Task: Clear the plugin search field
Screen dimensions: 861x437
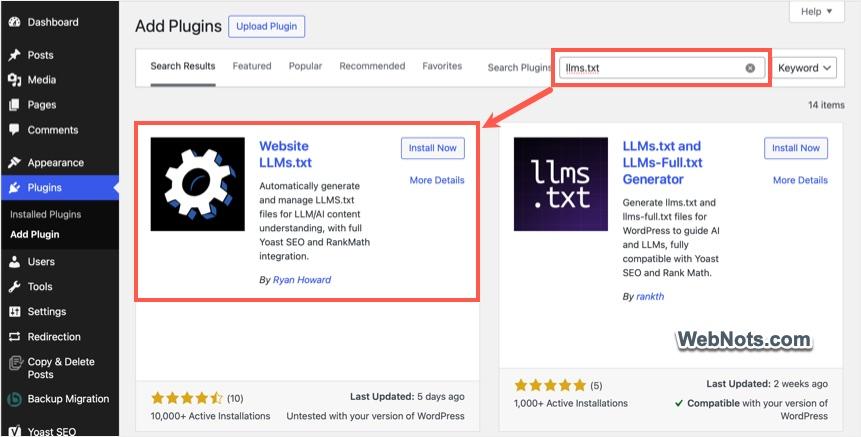Action: [750, 68]
